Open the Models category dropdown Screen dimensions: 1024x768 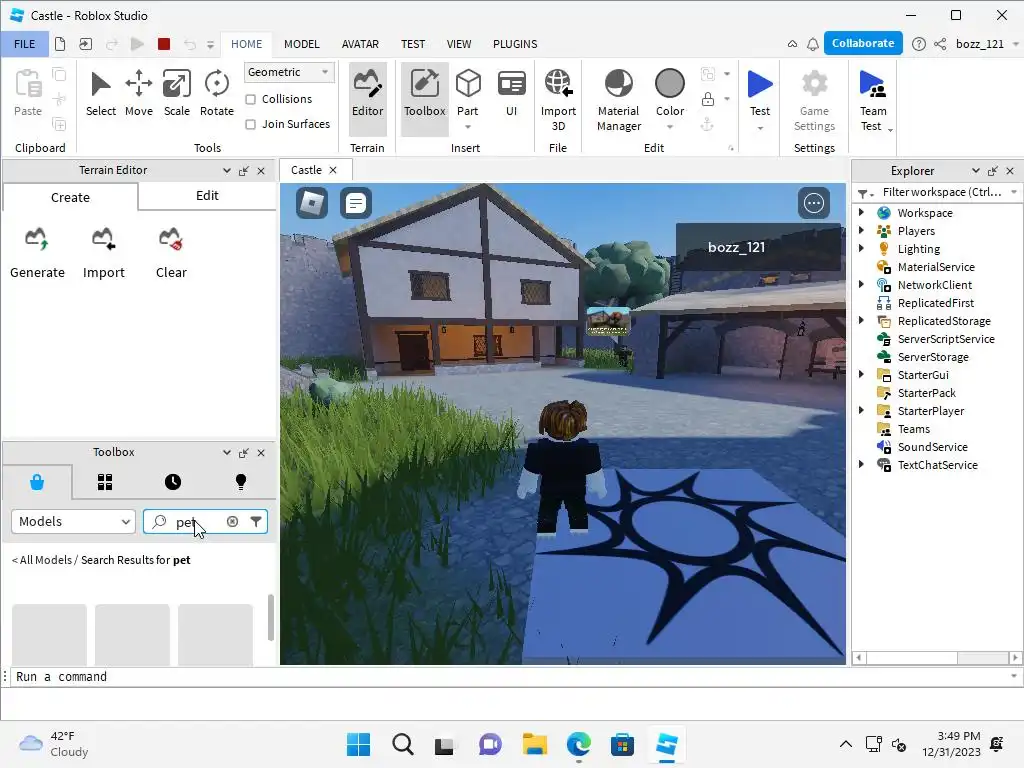coord(73,521)
